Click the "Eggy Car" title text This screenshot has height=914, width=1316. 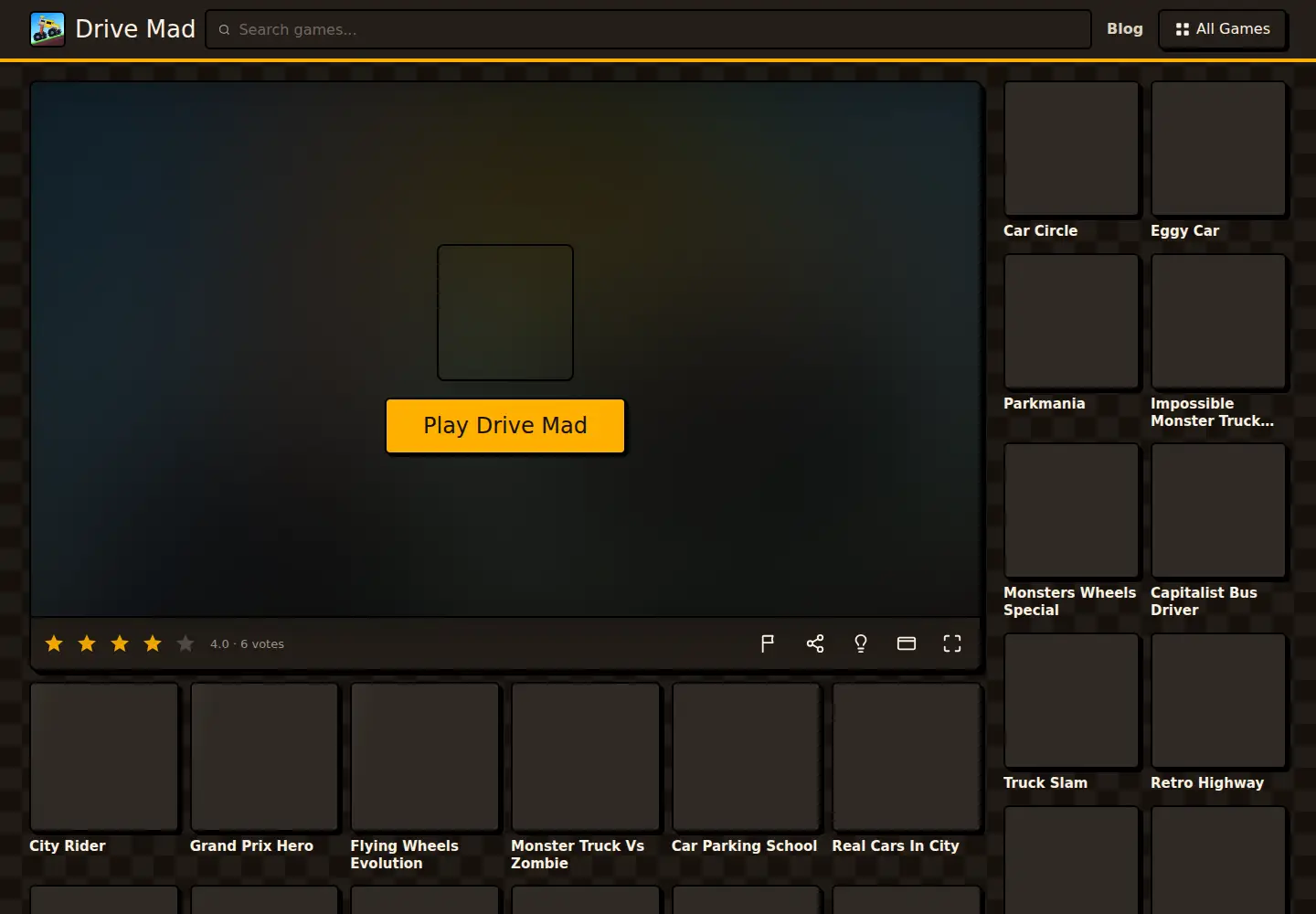click(x=1184, y=231)
